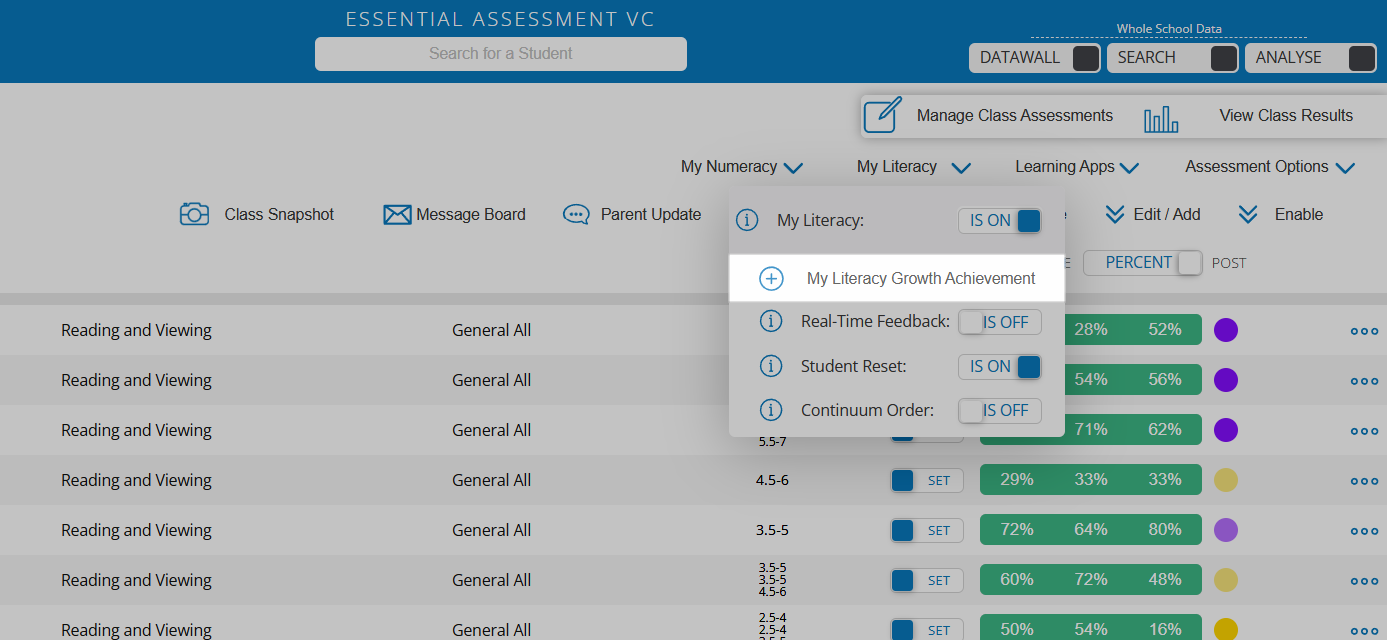Open more options for row ending 16%
This screenshot has width=1387, height=640.
(x=1364, y=631)
